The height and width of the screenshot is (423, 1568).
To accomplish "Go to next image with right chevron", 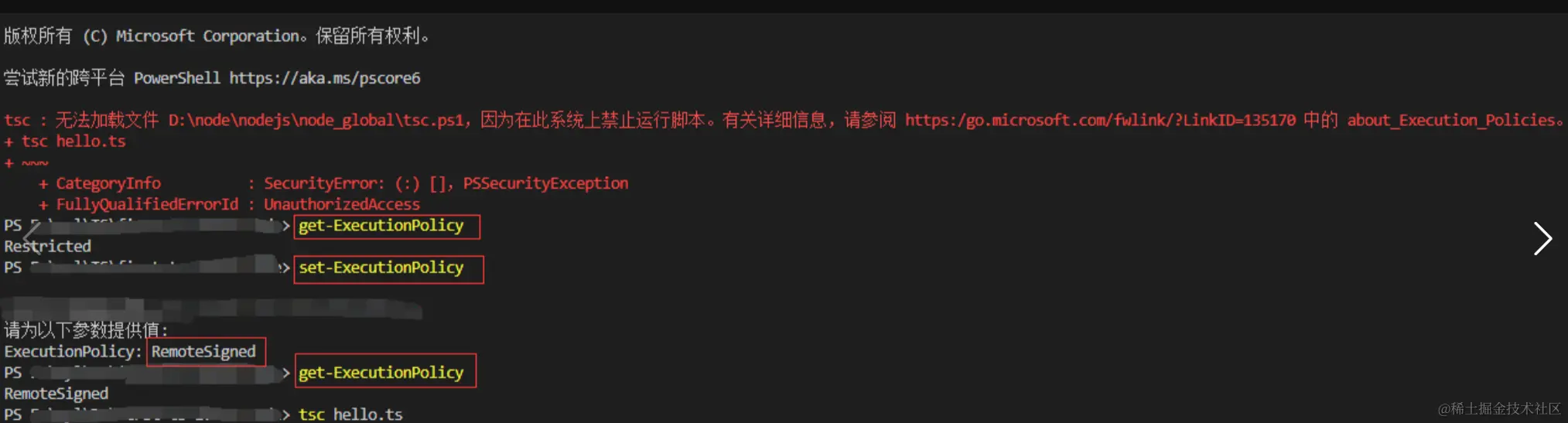I will tap(1542, 238).
